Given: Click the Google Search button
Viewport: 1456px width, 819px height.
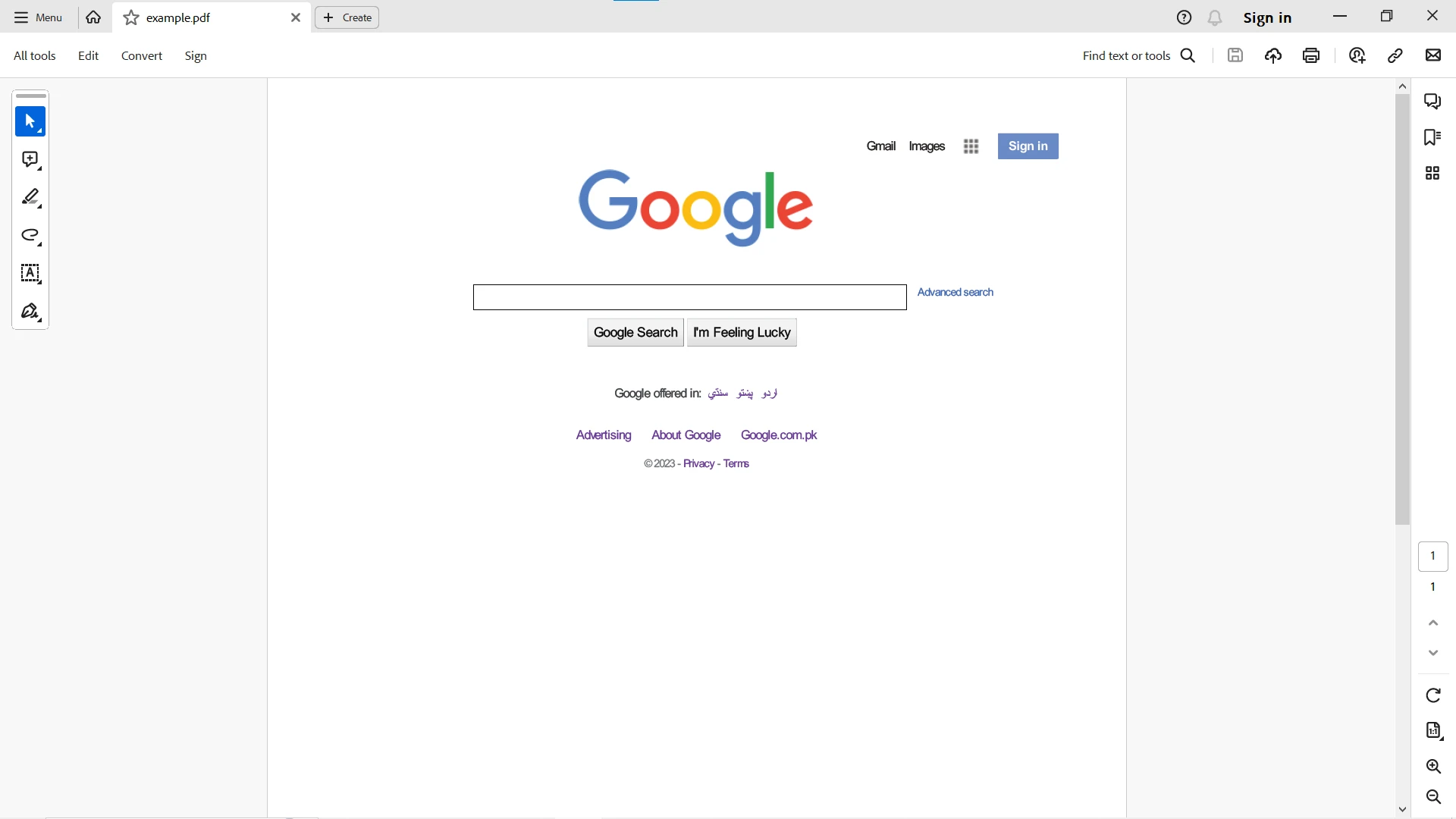Looking at the screenshot, I should pyautogui.click(x=635, y=332).
